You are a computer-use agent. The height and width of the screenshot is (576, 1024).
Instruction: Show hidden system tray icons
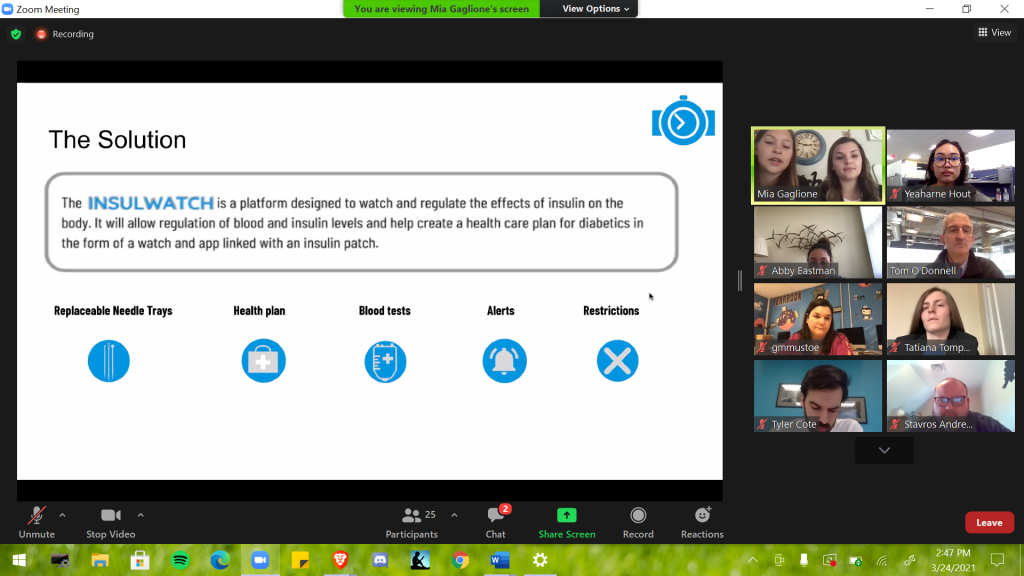point(753,560)
